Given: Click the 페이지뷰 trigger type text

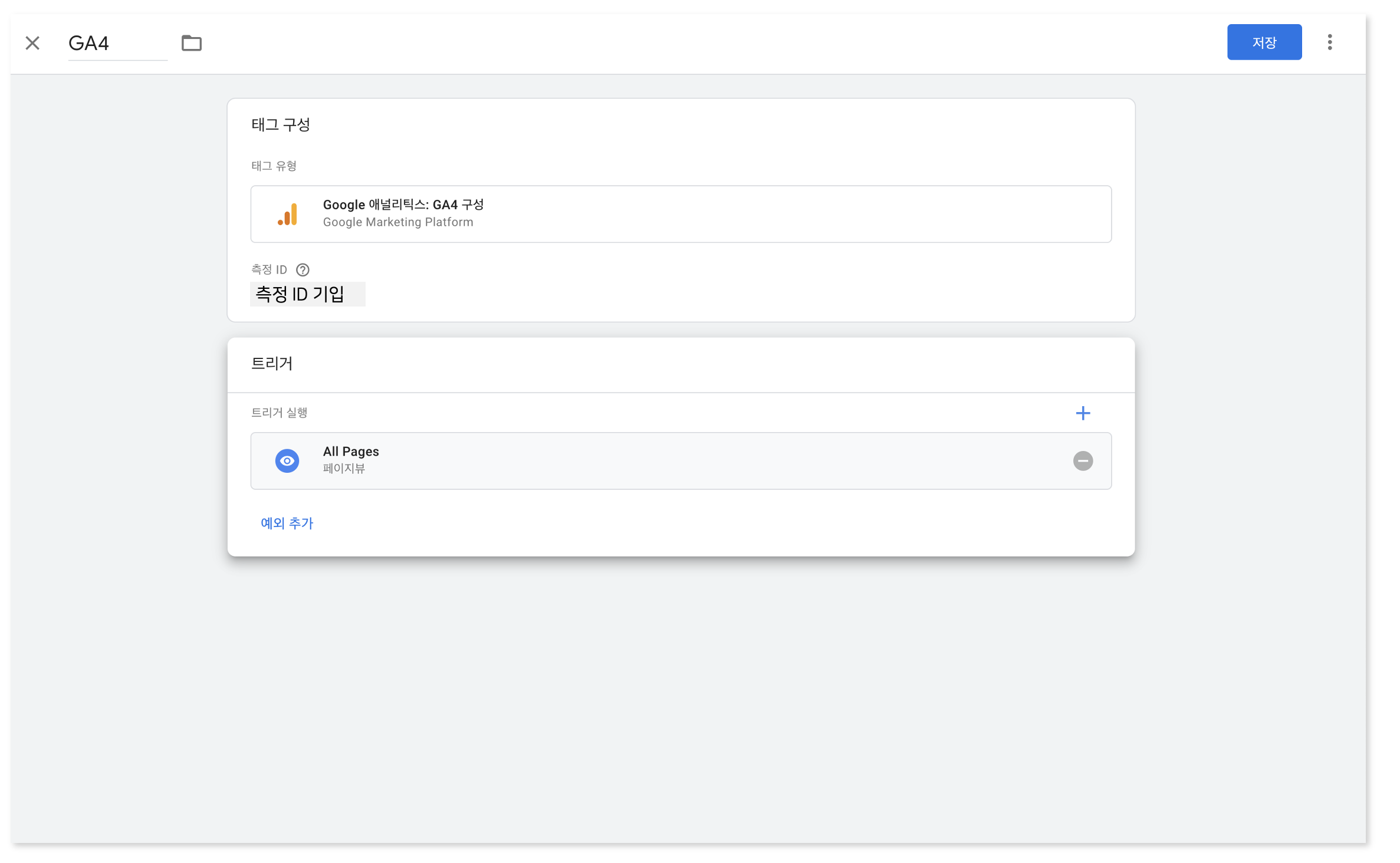Looking at the screenshot, I should 344,469.
